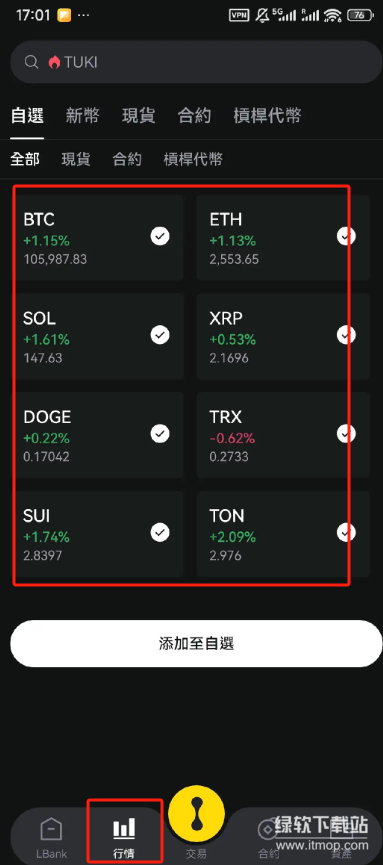Tap the WiFi status icon
Image resolution: width=383 pixels, height=865 pixels.
333,15
